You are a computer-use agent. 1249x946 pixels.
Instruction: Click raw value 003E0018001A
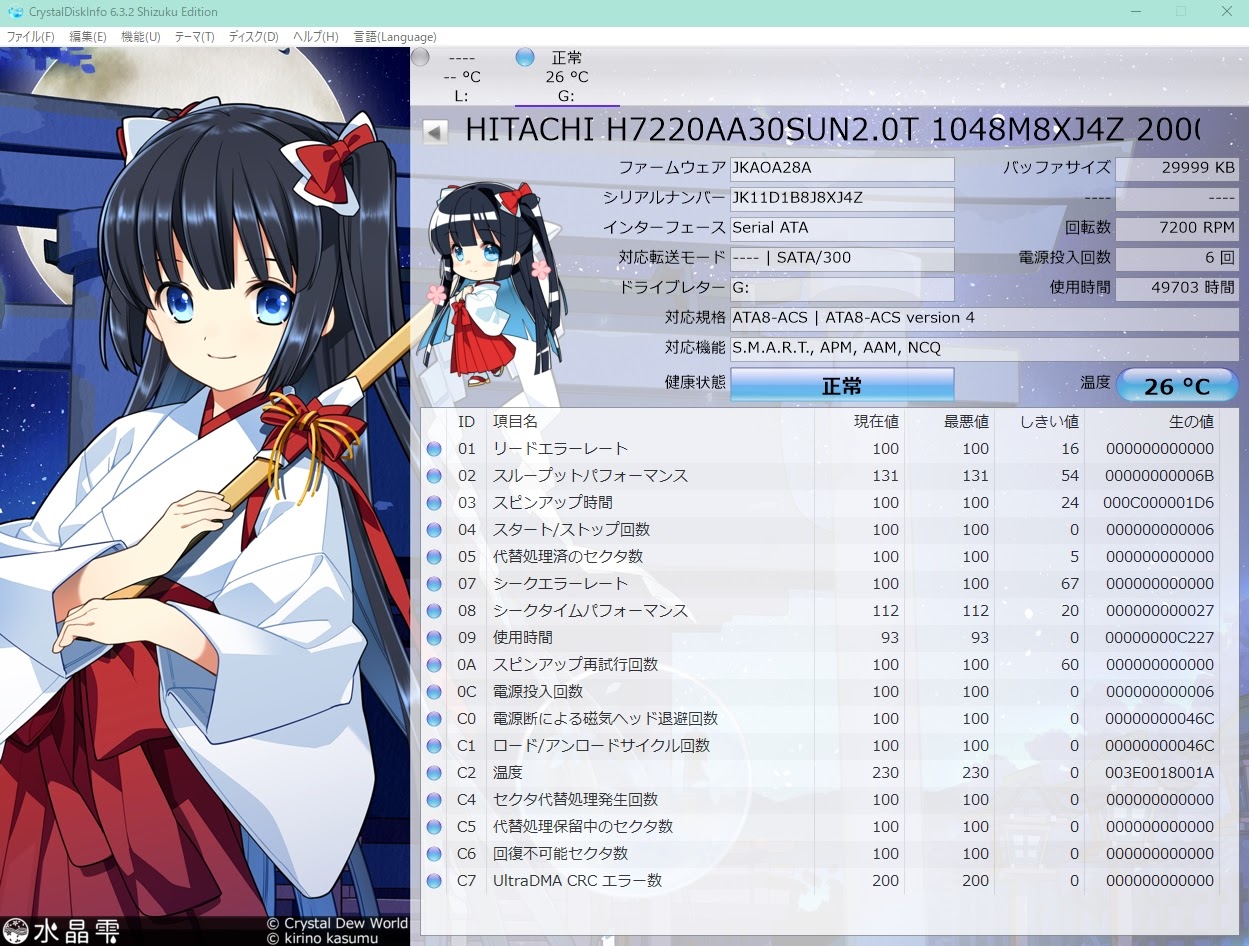[x=1157, y=773]
